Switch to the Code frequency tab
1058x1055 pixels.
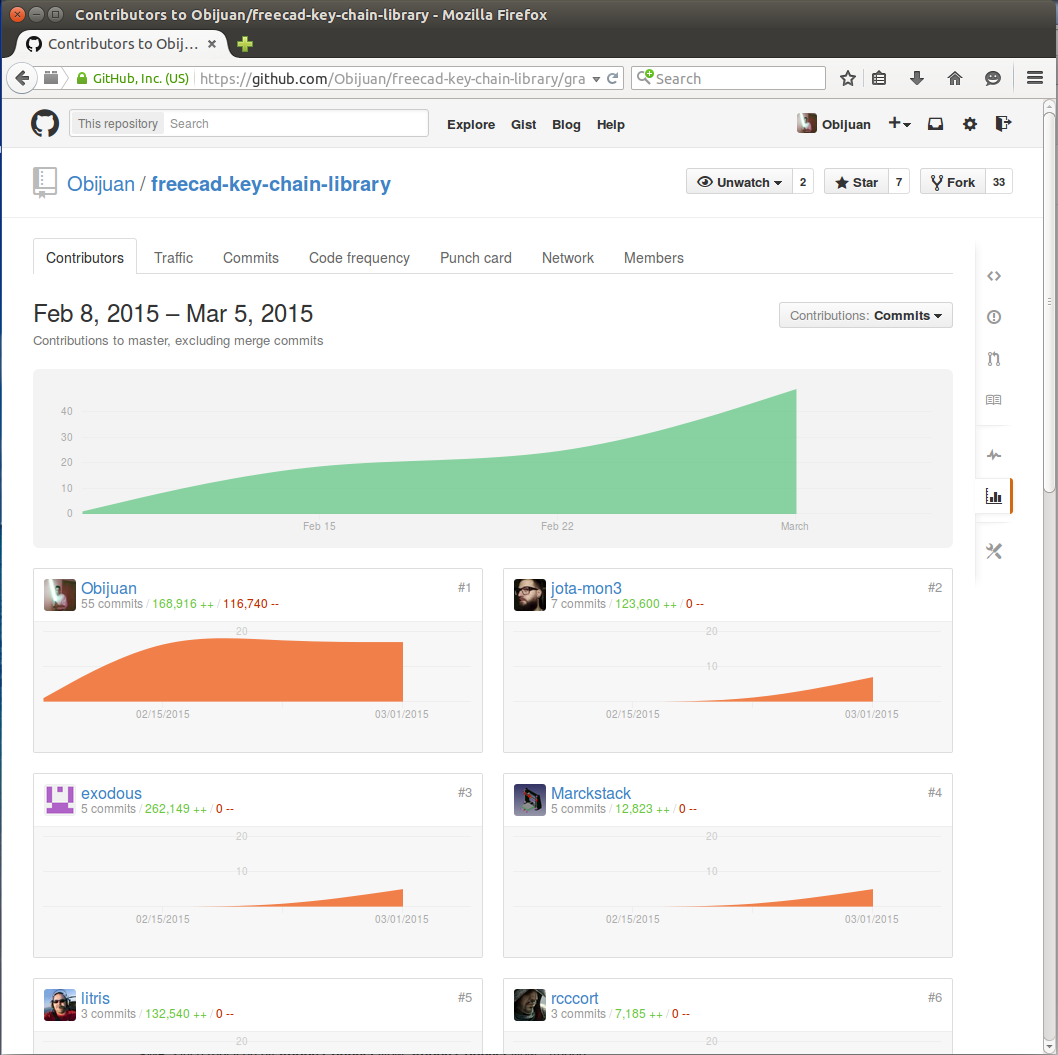click(359, 258)
